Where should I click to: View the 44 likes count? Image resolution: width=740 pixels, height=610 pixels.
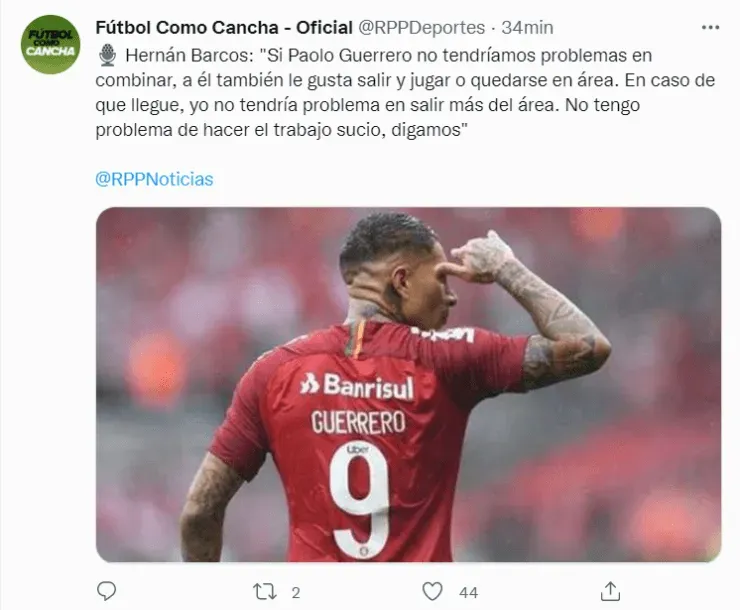[468, 593]
